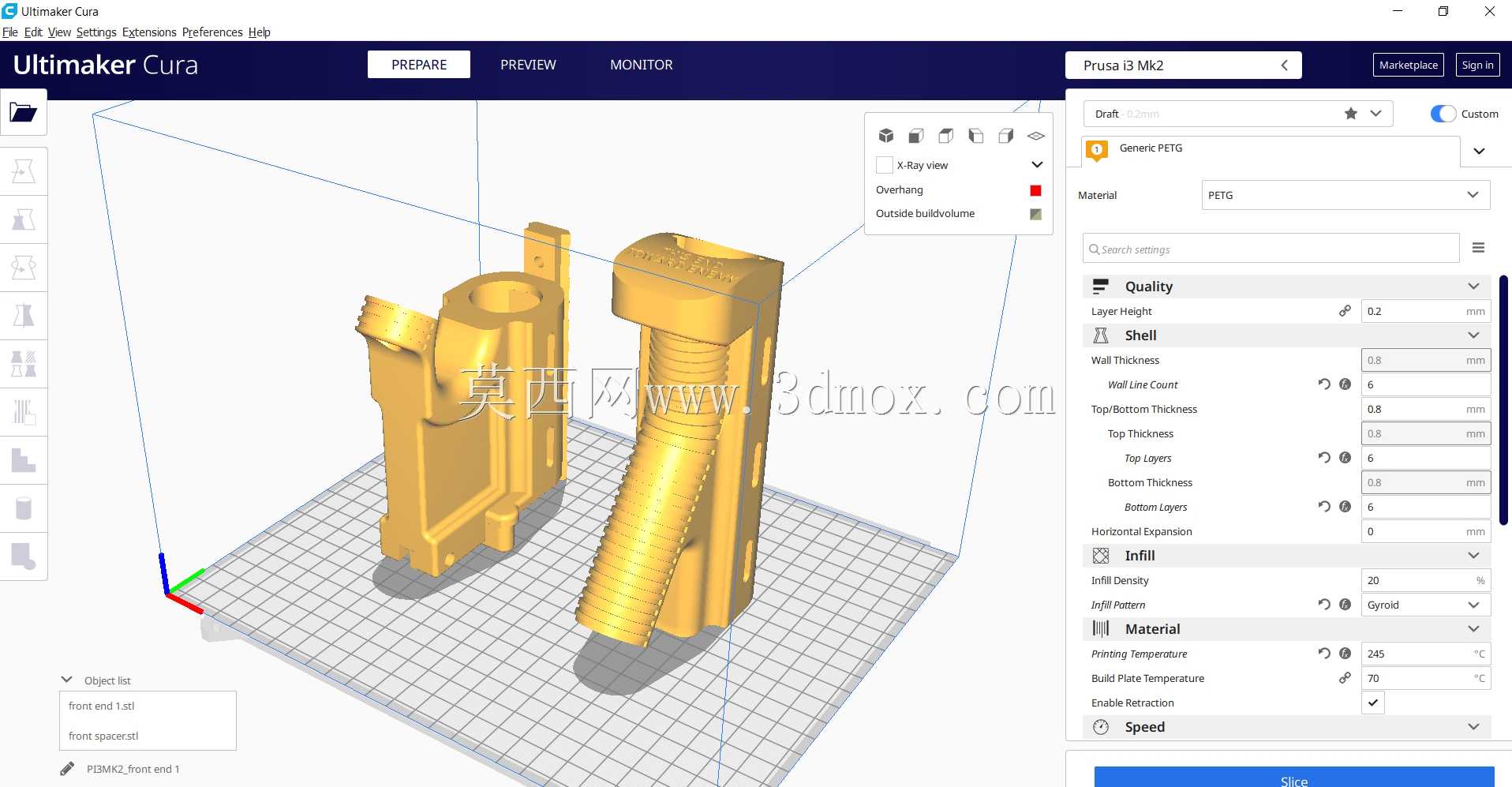Screen dimensions: 1512x787
Task: Click the Search settings input field
Action: pyautogui.click(x=1271, y=249)
